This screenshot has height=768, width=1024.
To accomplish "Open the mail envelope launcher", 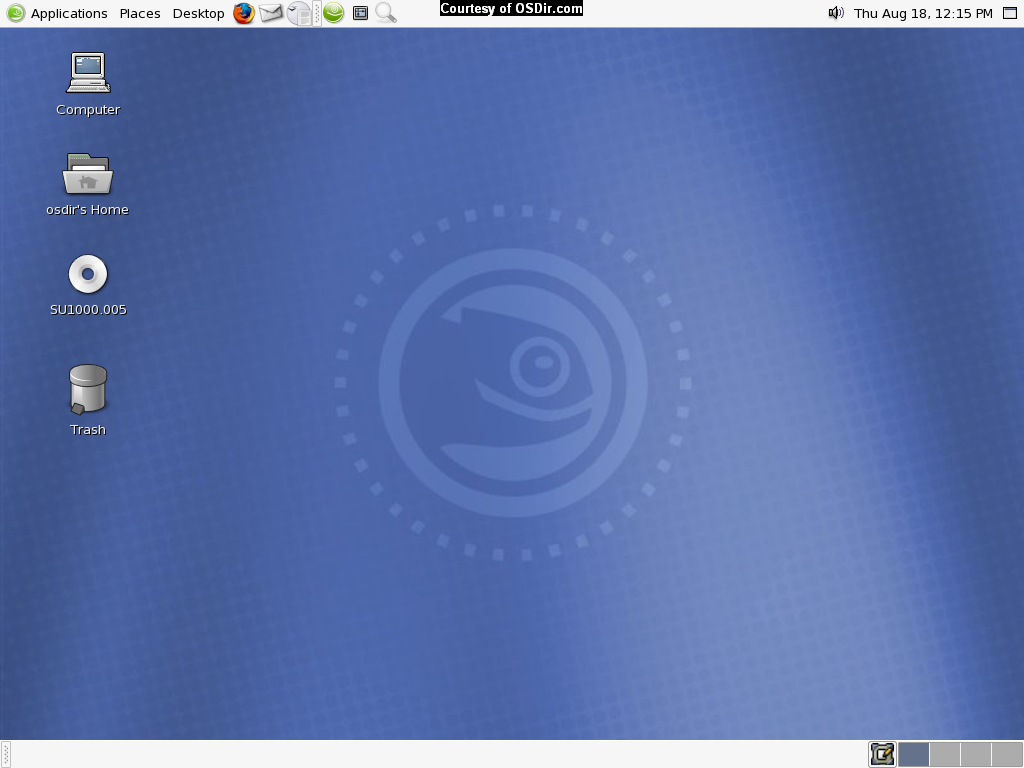I will point(270,13).
